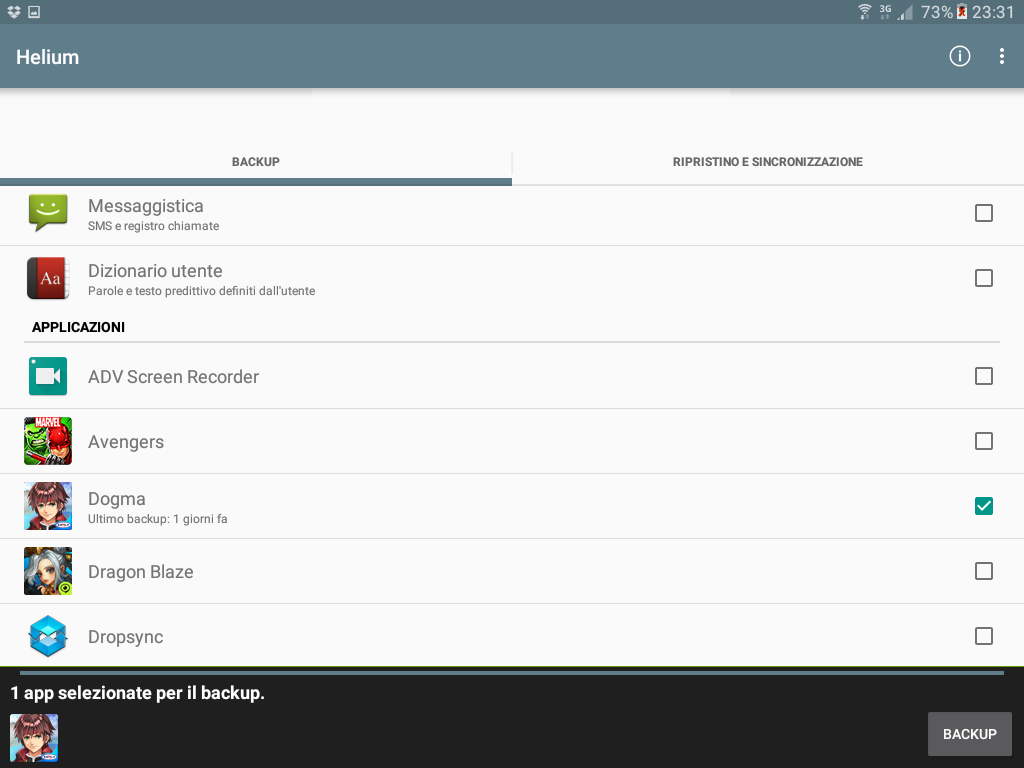Tap the Messaggistica green chat icon
The image size is (1024, 768).
point(48,213)
